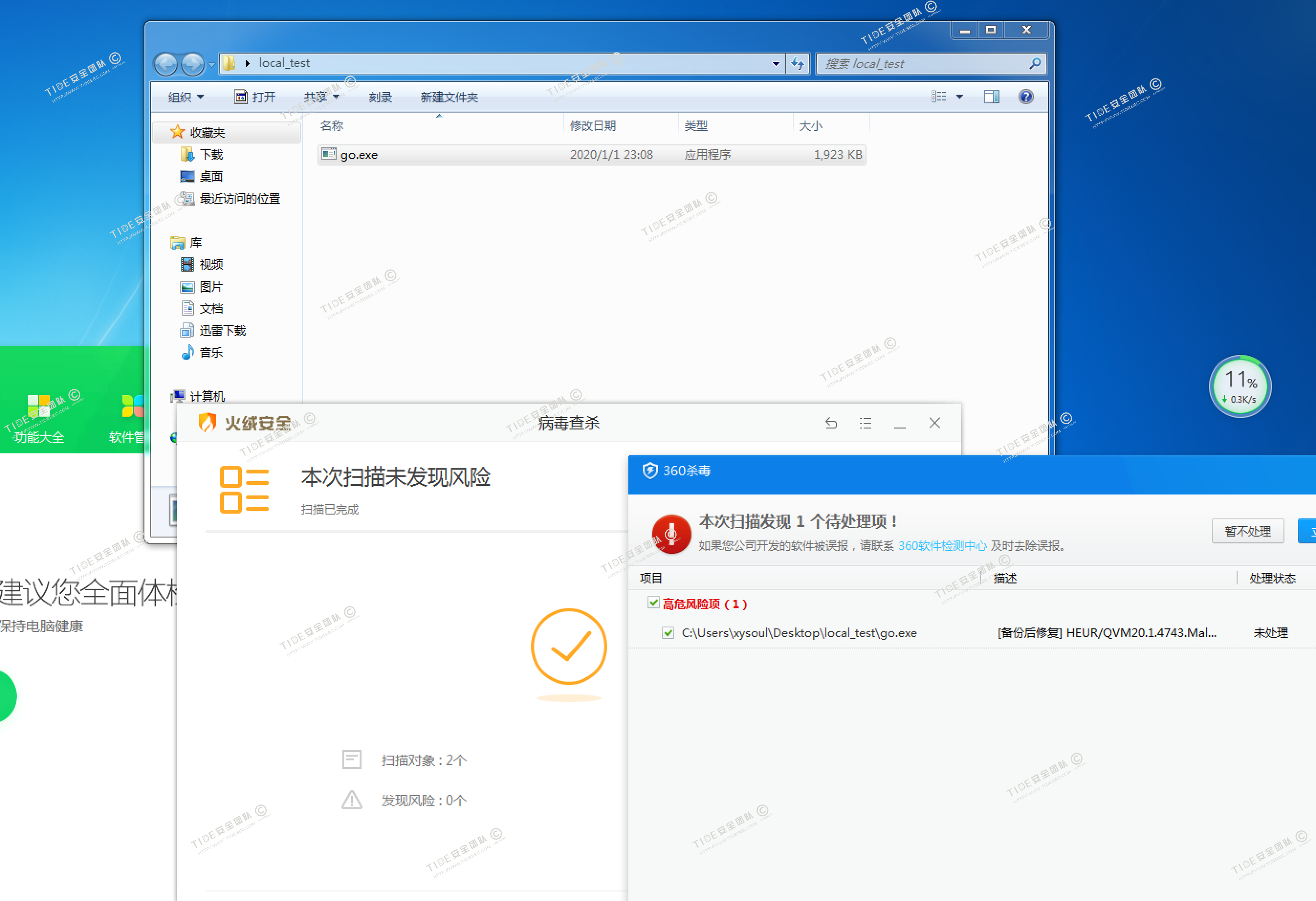Open Explorer help question mark icon
This screenshot has height=901, width=1316.
tap(1026, 97)
